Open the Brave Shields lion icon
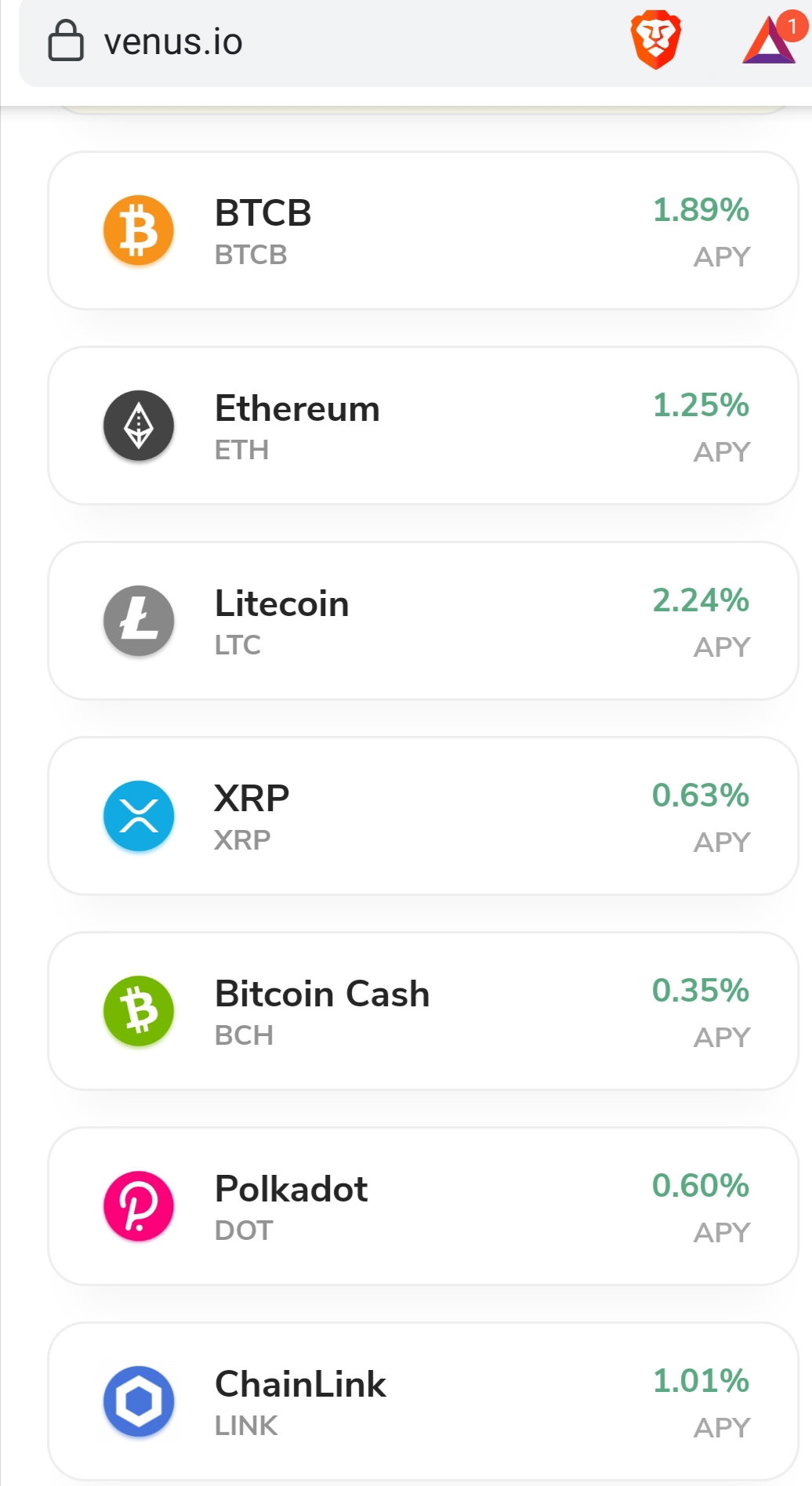812x1486 pixels. click(656, 40)
